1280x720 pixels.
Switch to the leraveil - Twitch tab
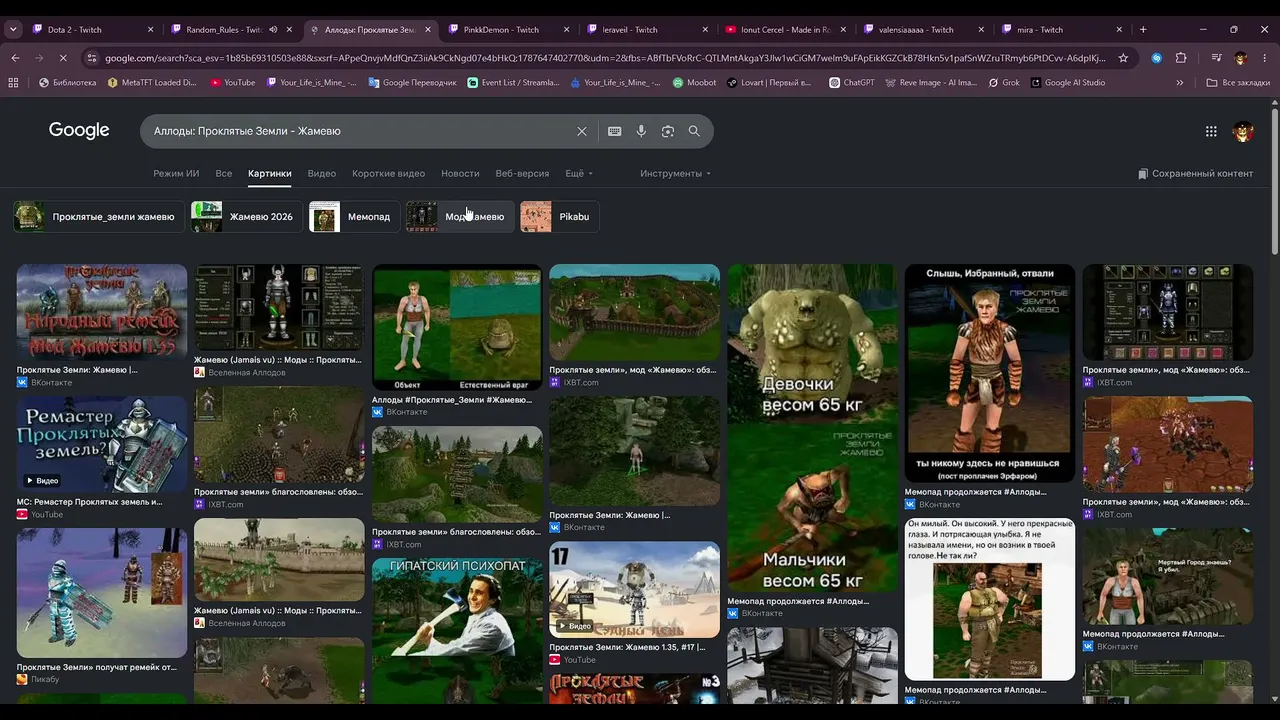(x=646, y=29)
